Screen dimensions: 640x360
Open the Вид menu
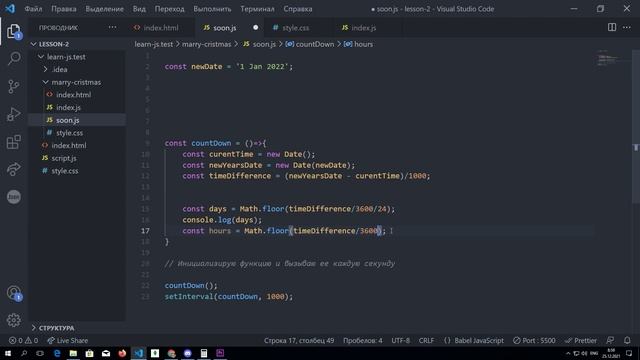pyautogui.click(x=139, y=9)
